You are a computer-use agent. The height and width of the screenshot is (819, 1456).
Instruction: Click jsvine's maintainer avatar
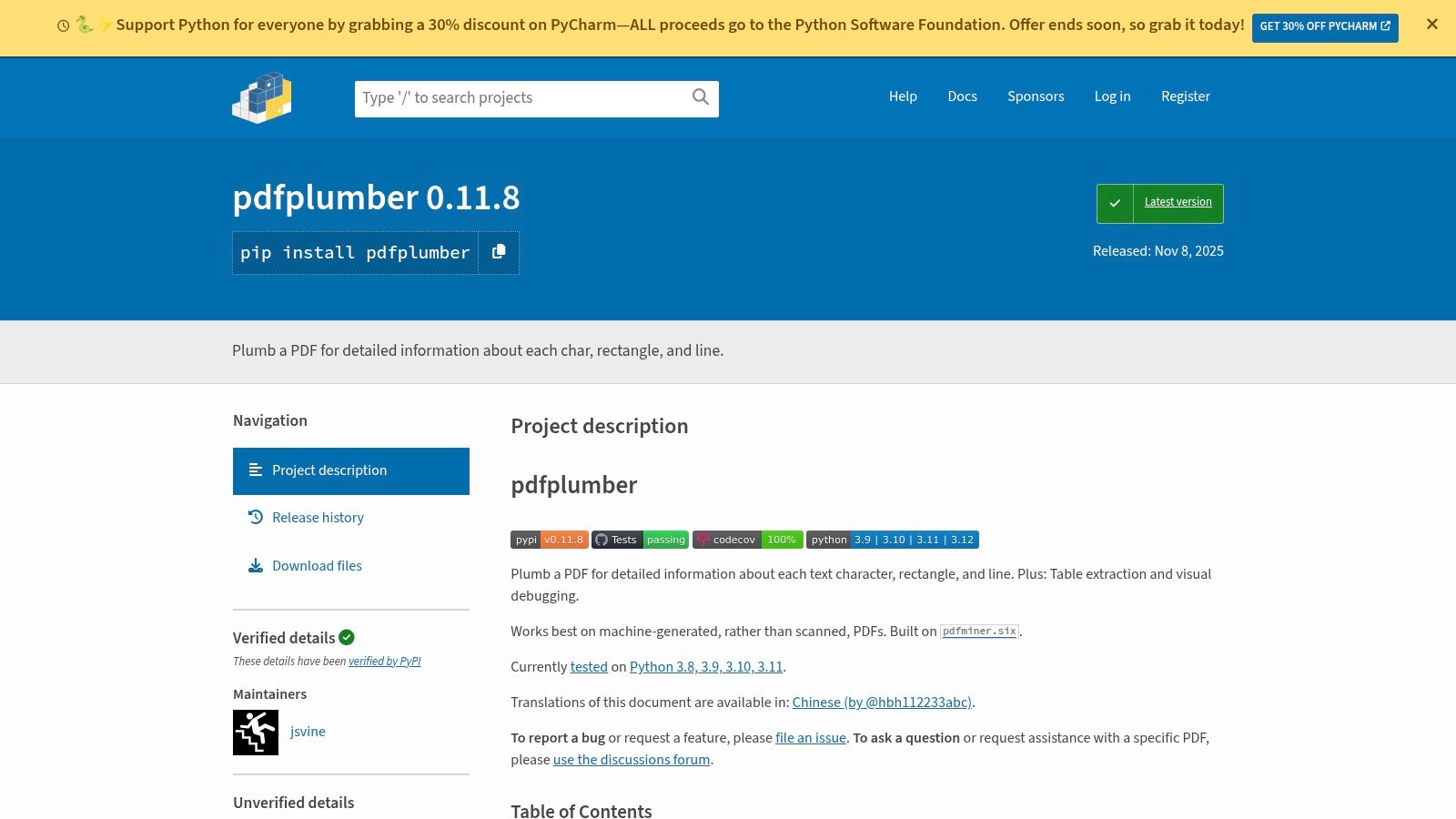pyautogui.click(x=256, y=732)
